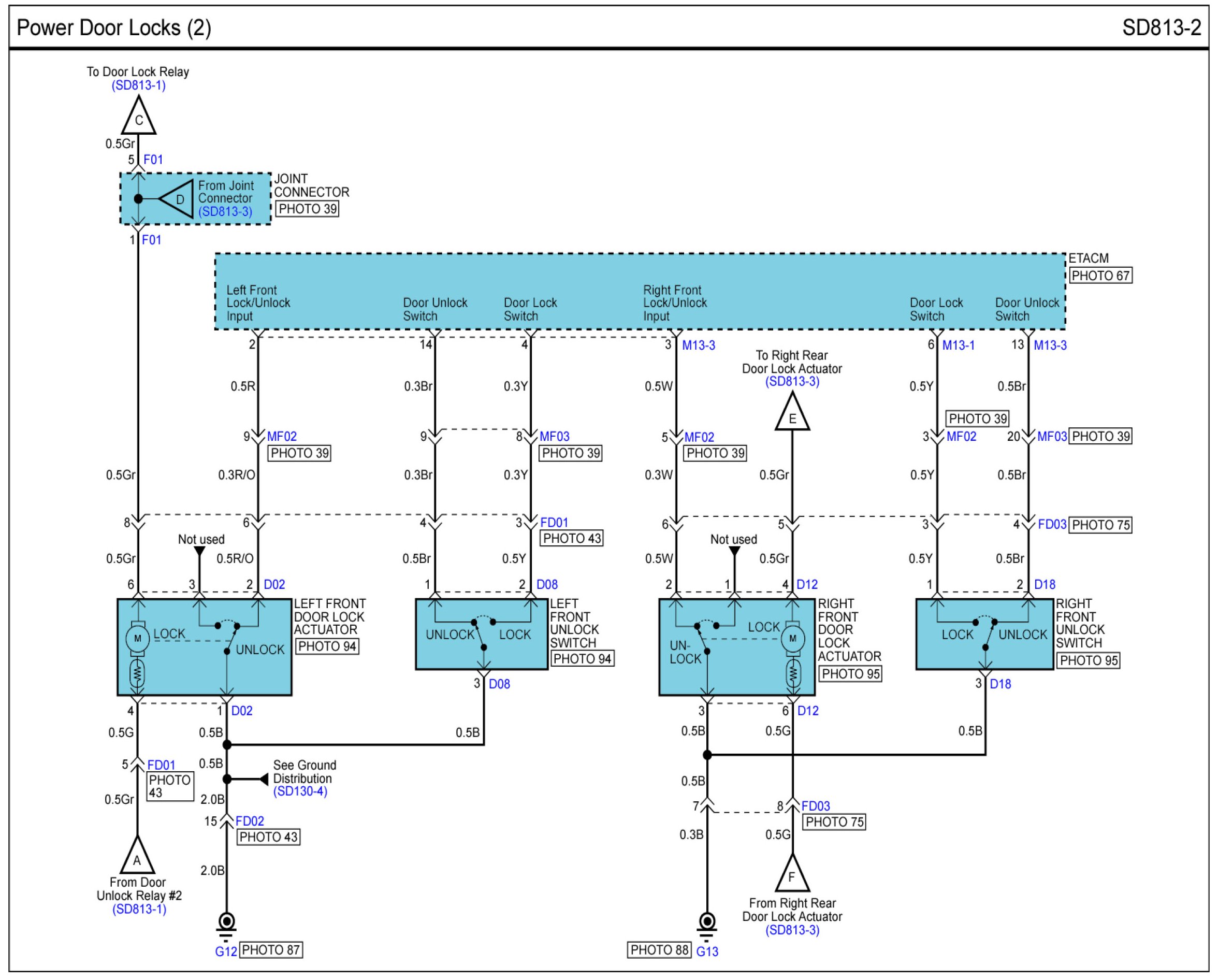1218x980 pixels.
Task: Click PHOTO 67 box next to ETACM
Action: pyautogui.click(x=1100, y=276)
